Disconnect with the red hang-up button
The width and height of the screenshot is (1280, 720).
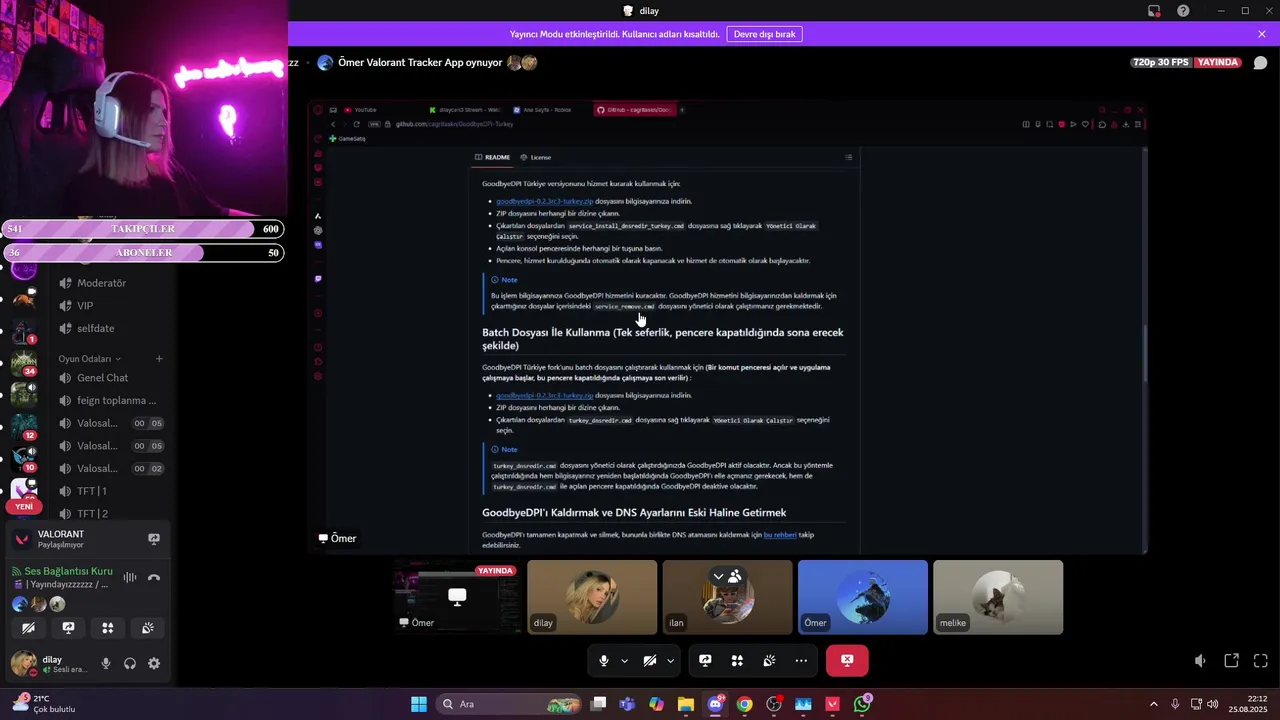pyautogui.click(x=847, y=661)
